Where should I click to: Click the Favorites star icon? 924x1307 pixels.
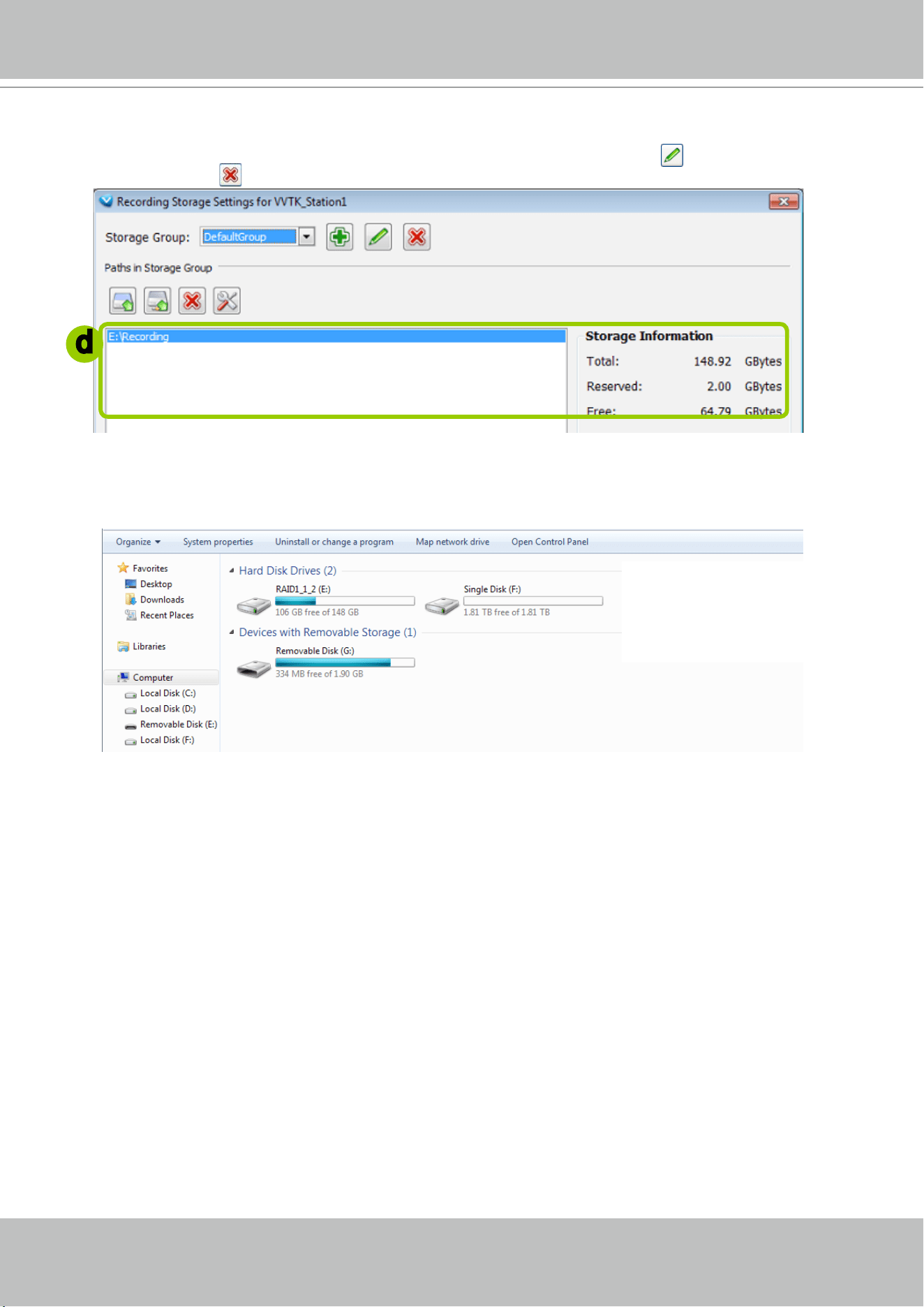pos(123,568)
